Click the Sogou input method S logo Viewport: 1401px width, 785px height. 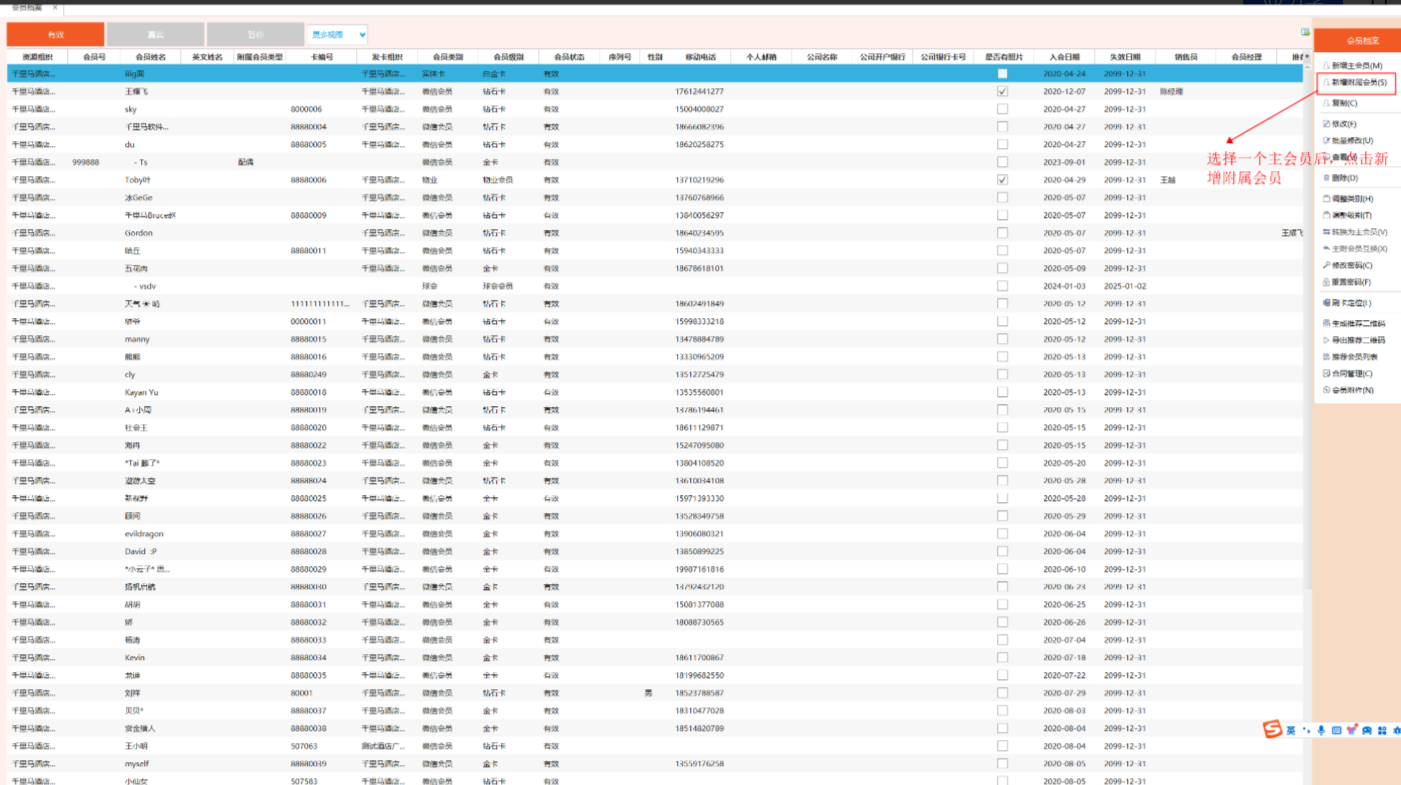point(1272,730)
